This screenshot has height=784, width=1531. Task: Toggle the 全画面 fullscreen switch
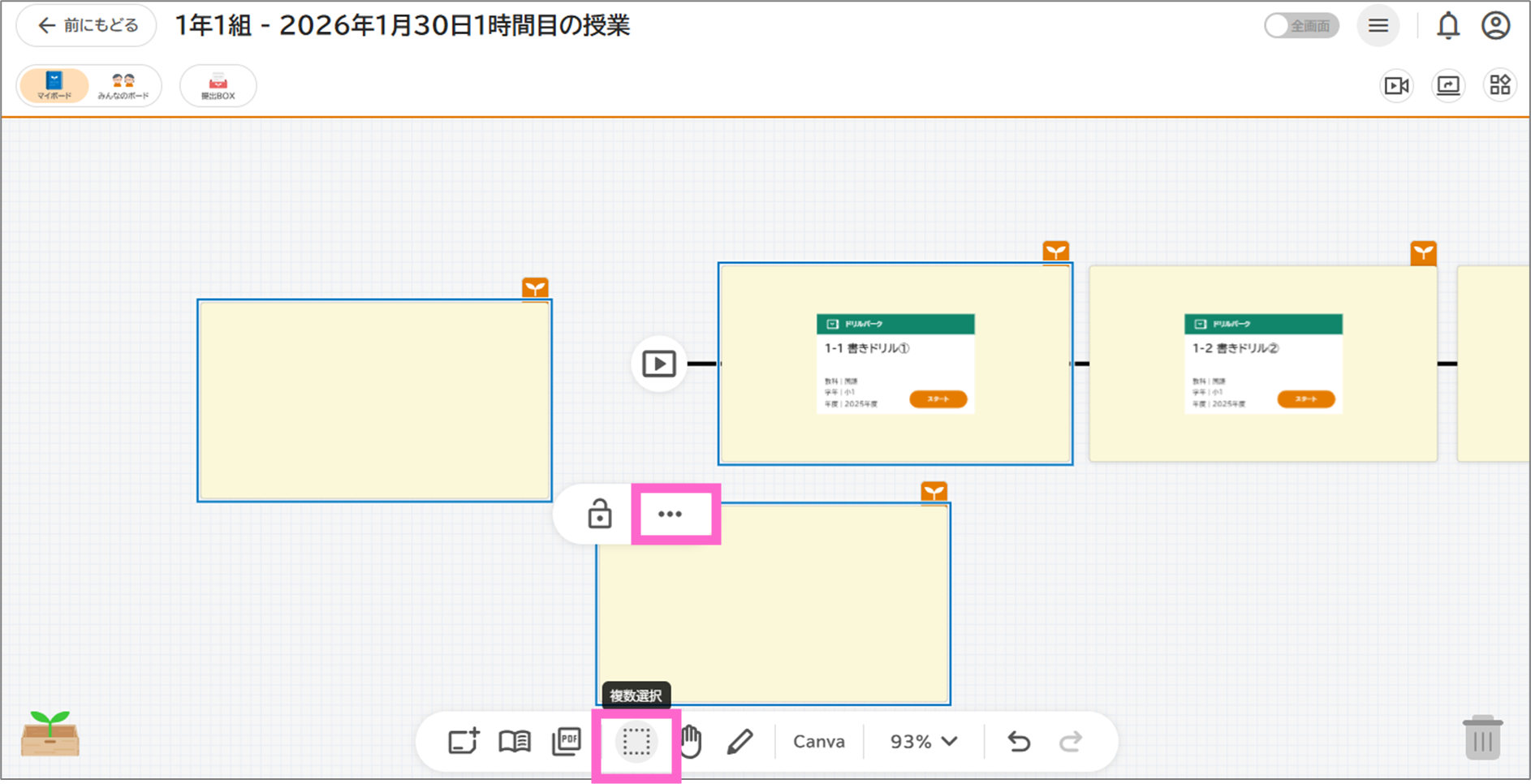[x=1300, y=26]
